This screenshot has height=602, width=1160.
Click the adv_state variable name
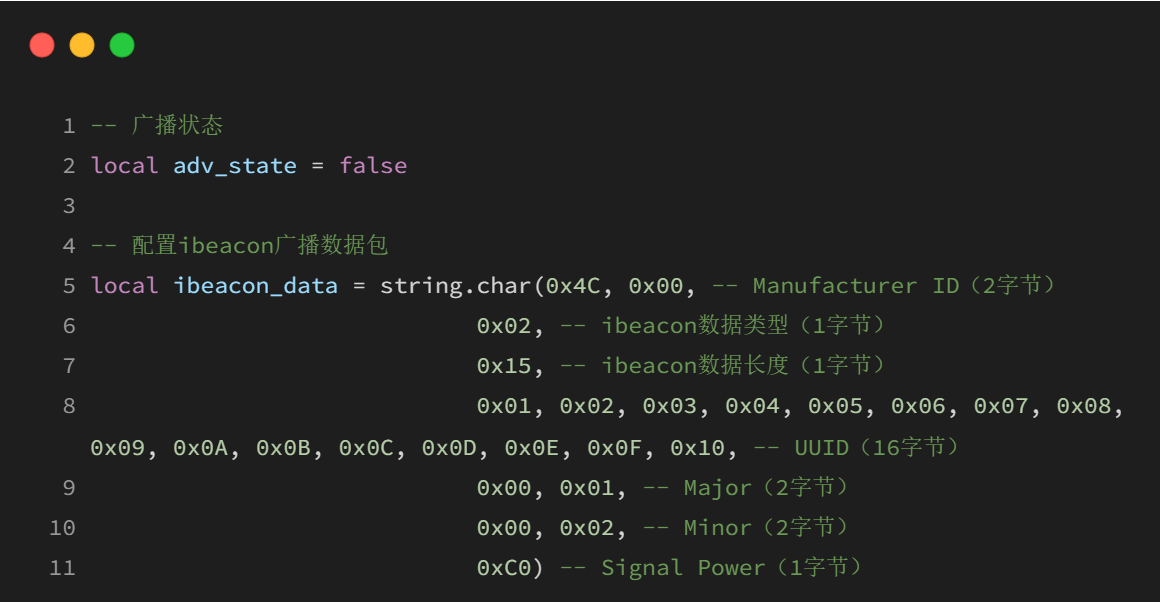point(235,166)
